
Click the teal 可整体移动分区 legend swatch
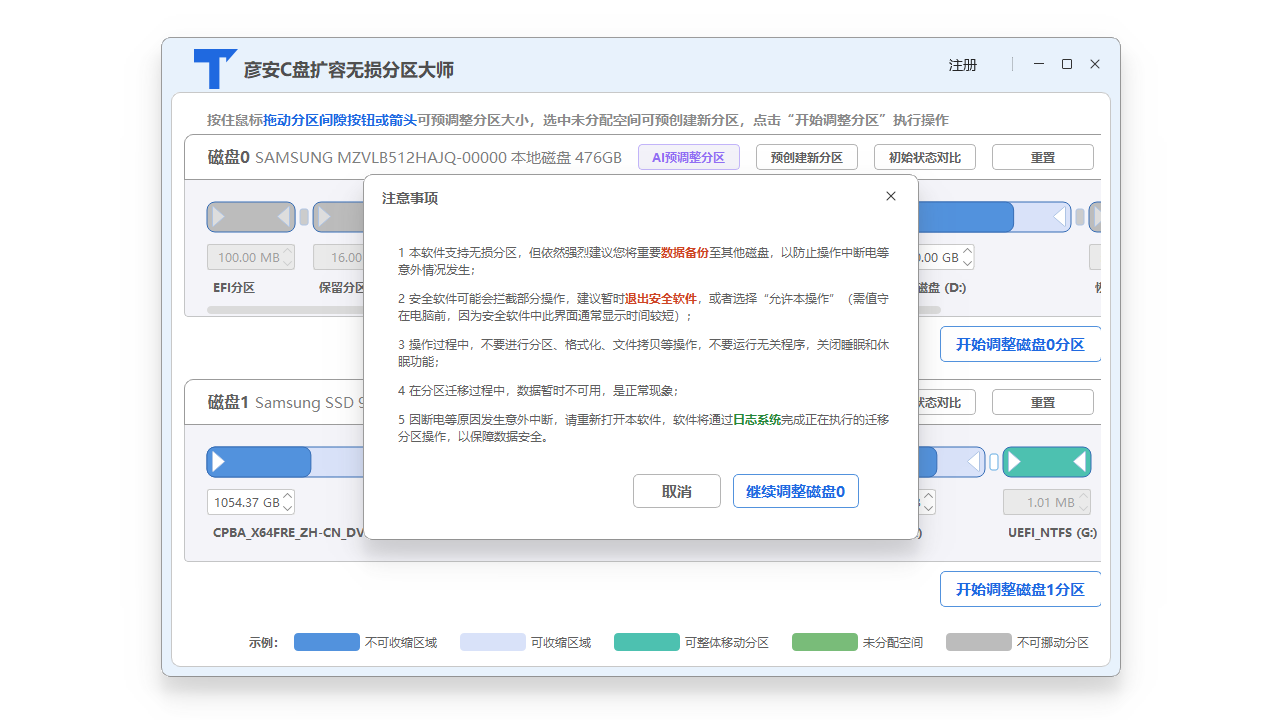click(x=647, y=642)
